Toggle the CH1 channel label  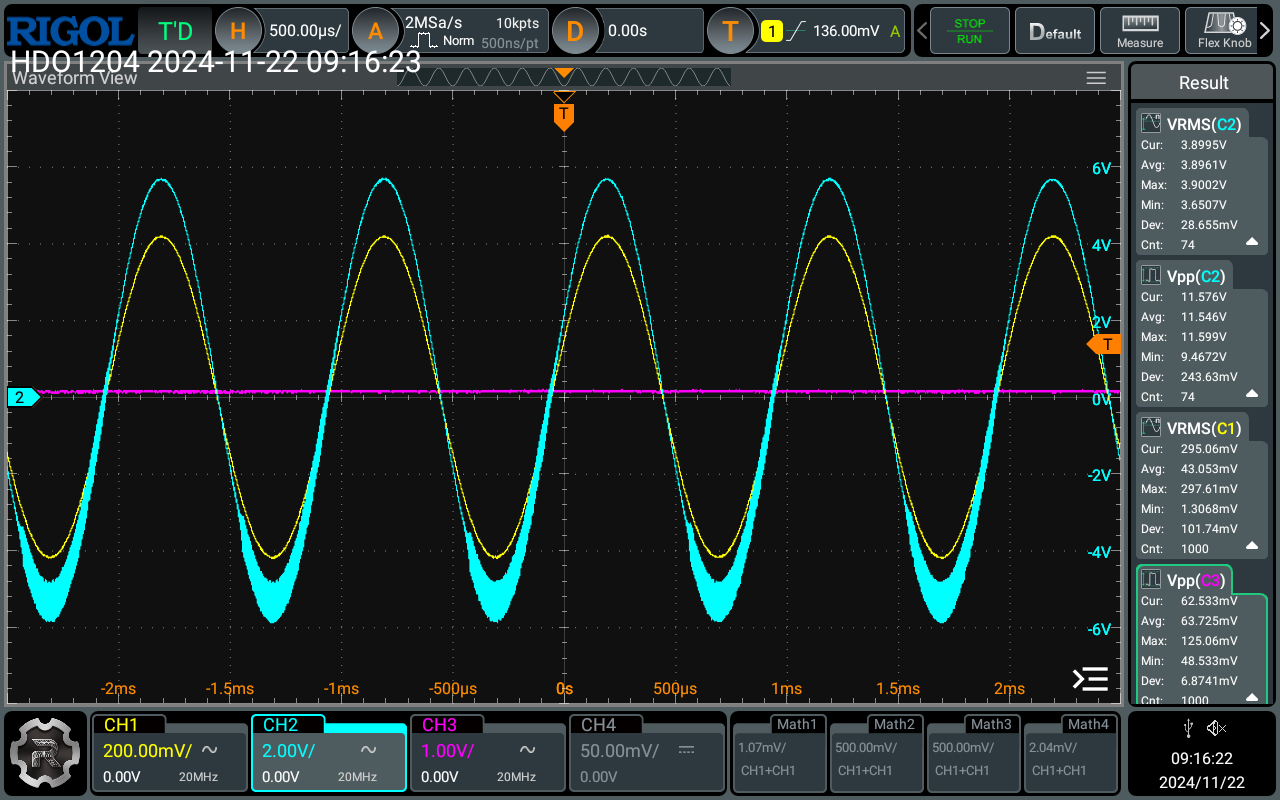(x=121, y=725)
